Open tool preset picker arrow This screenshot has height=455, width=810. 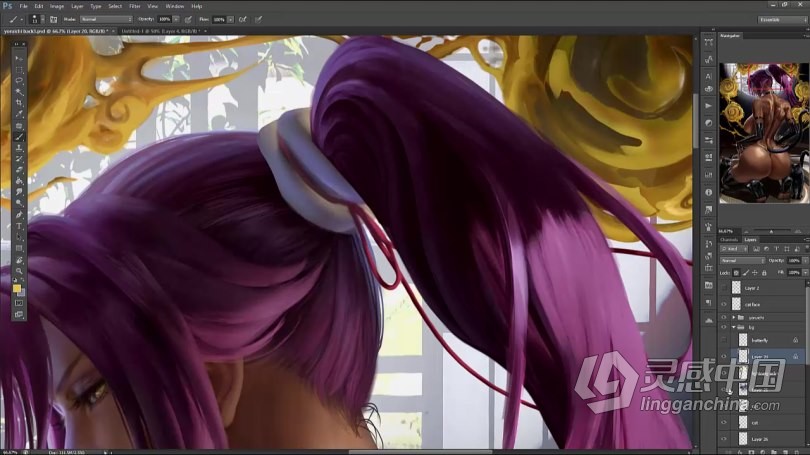pos(22,20)
